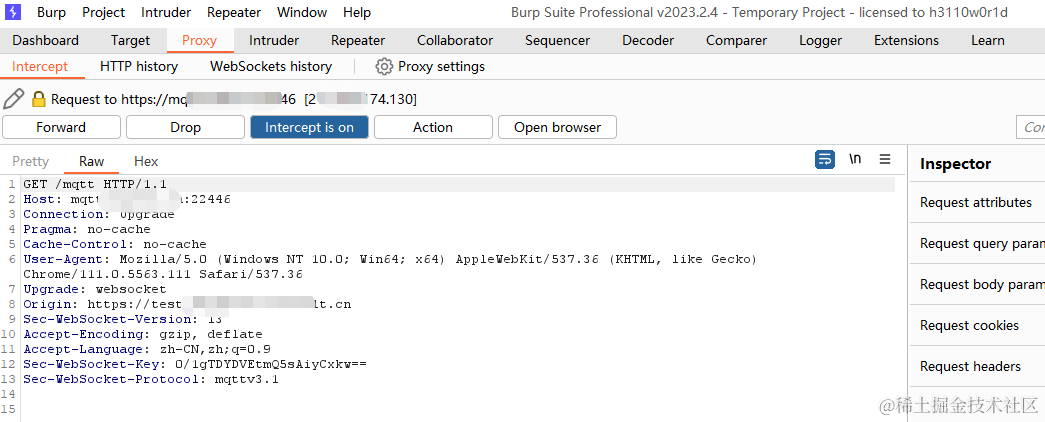The height and width of the screenshot is (422, 1045).
Task: Click the Accept-Encoding: gzip, deflate line
Action: tap(143, 334)
